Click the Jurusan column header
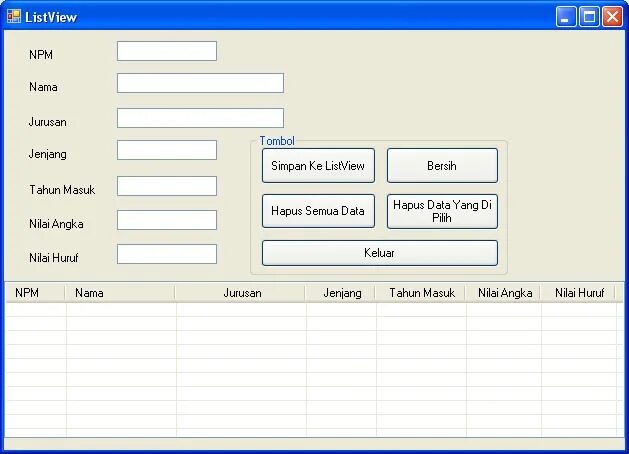This screenshot has height=454, width=629. [x=240, y=293]
